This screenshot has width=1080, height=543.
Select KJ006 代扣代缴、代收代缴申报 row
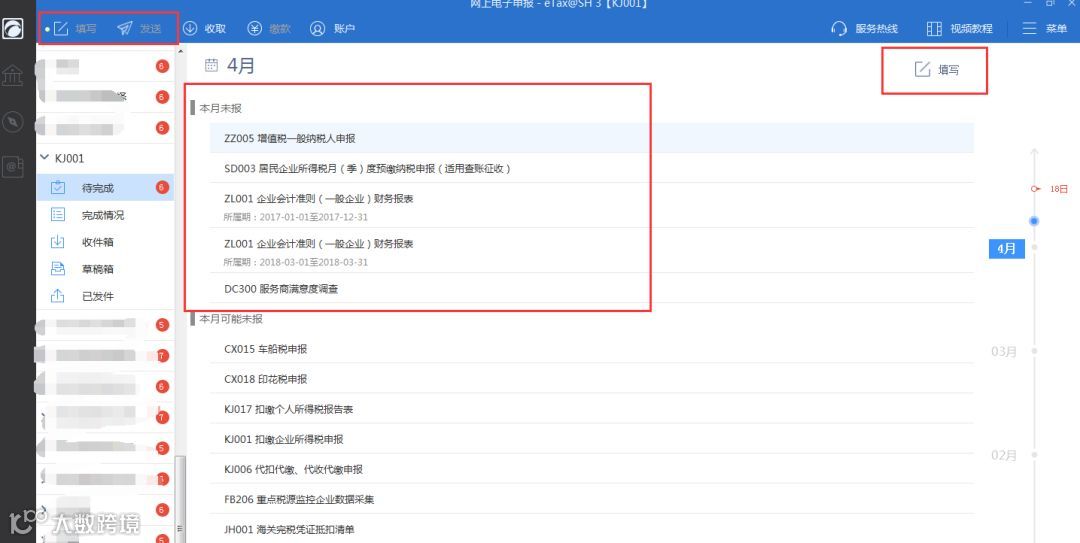(x=592, y=469)
